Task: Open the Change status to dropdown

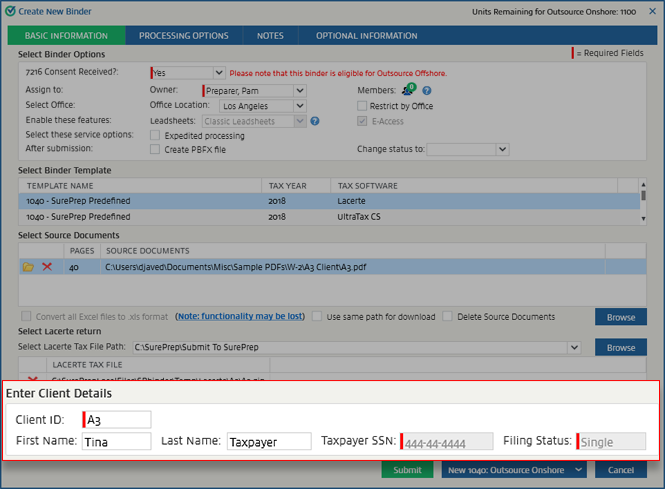Action: point(469,149)
